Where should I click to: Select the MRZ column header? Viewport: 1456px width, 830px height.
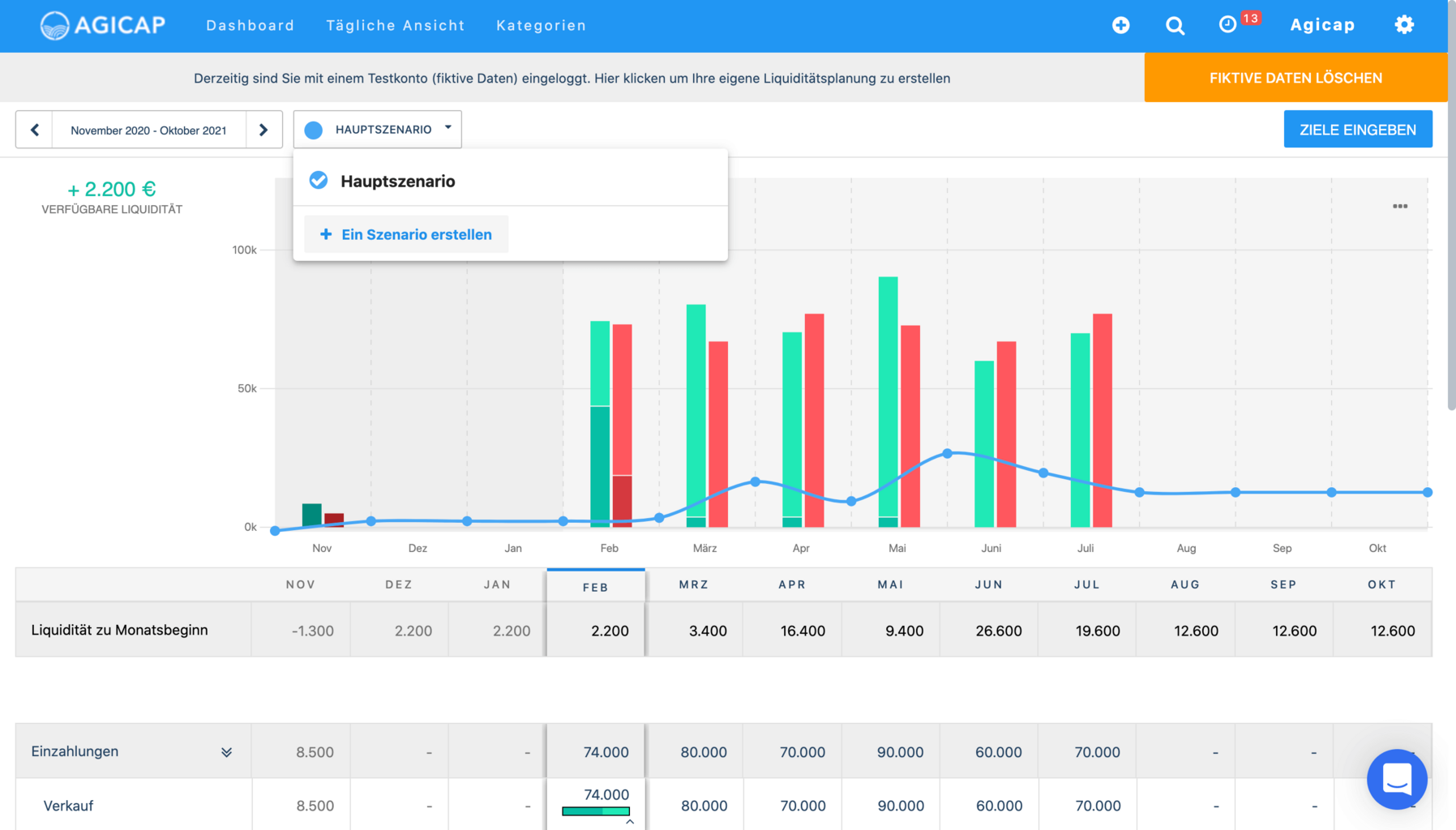pyautogui.click(x=694, y=584)
